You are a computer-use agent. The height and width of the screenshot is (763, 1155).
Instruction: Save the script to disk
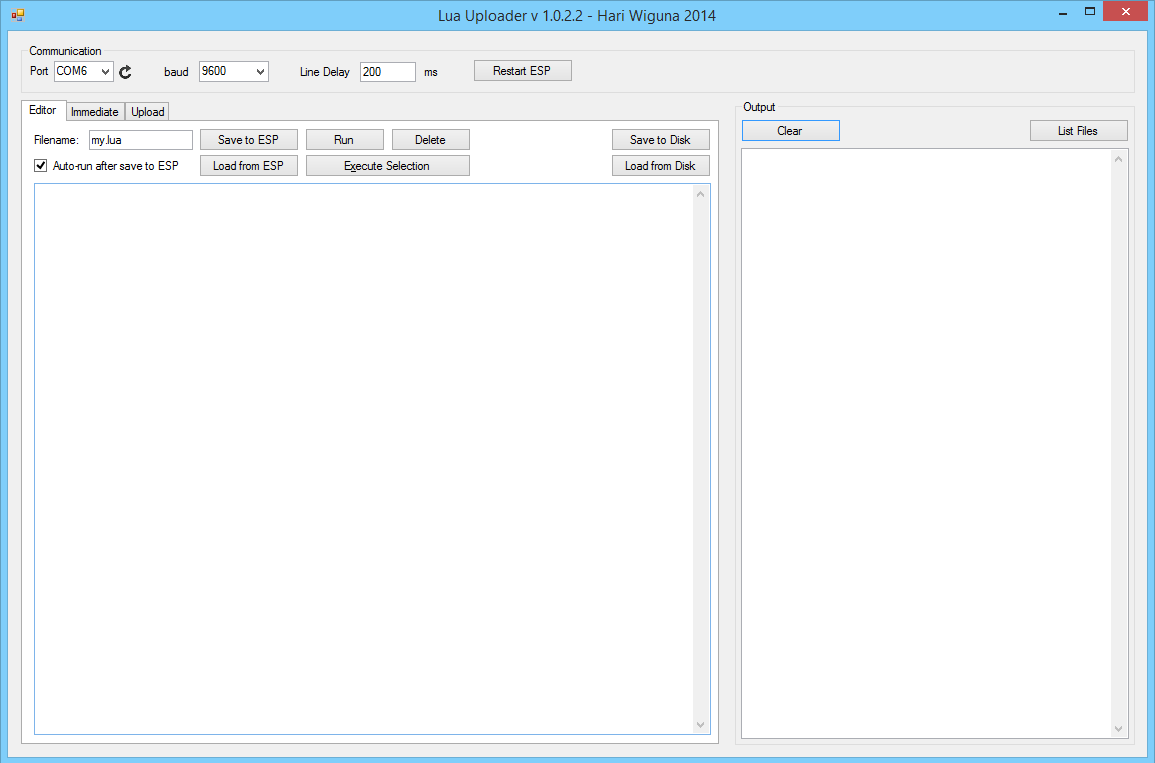tap(660, 140)
